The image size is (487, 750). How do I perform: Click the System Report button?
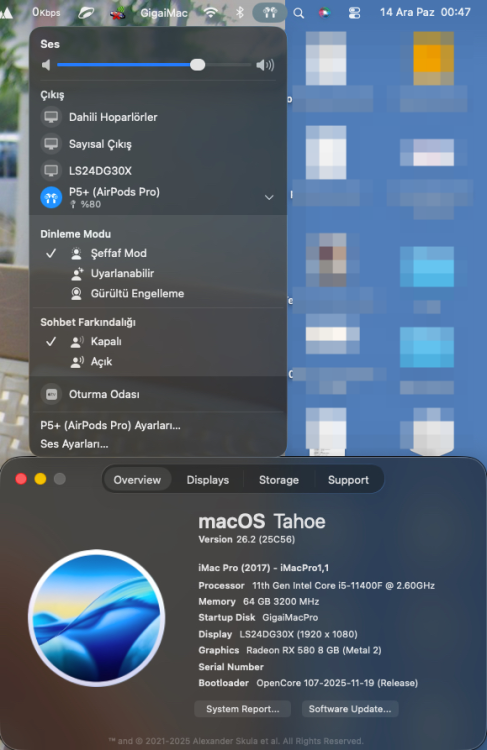(243, 709)
